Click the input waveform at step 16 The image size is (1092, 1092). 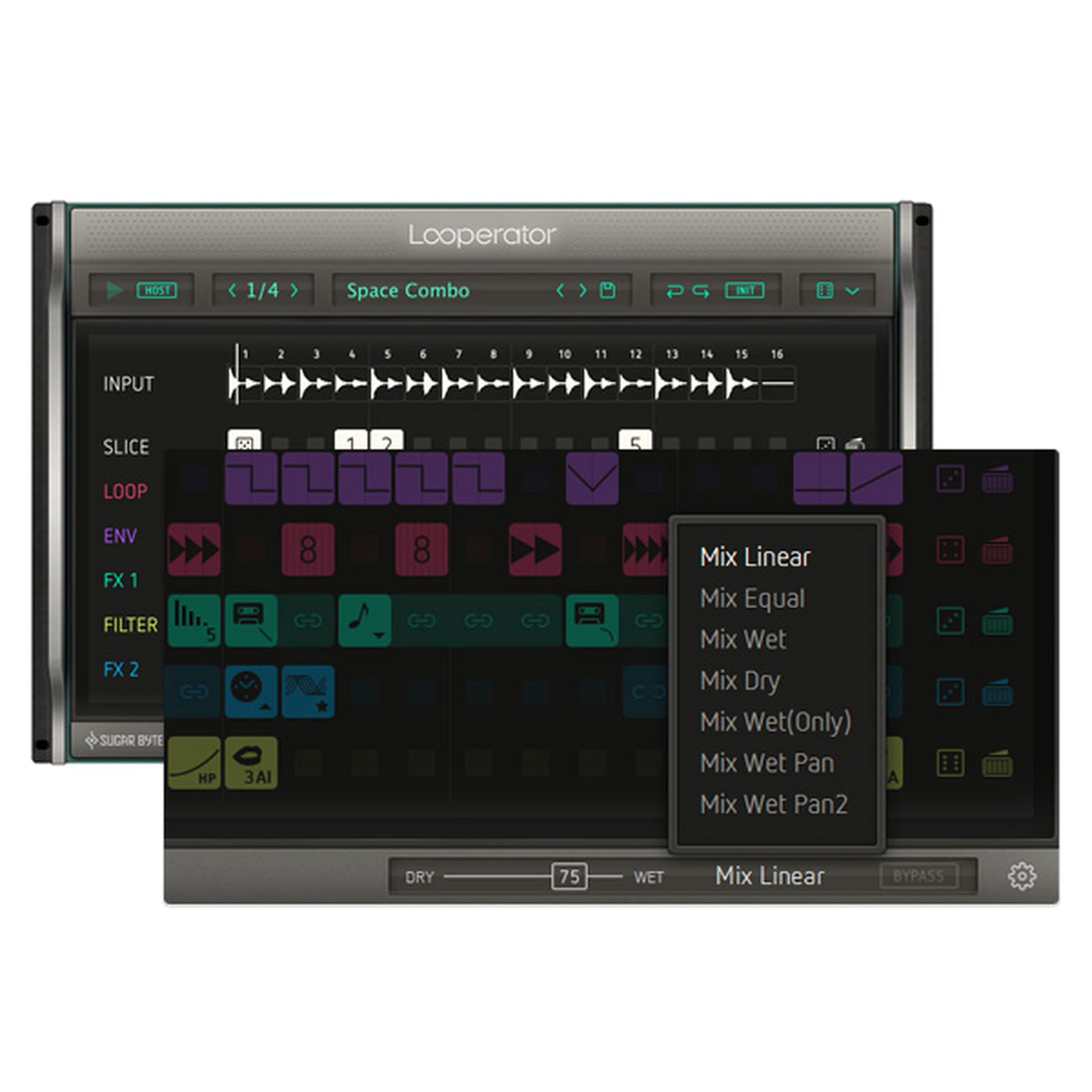(778, 383)
